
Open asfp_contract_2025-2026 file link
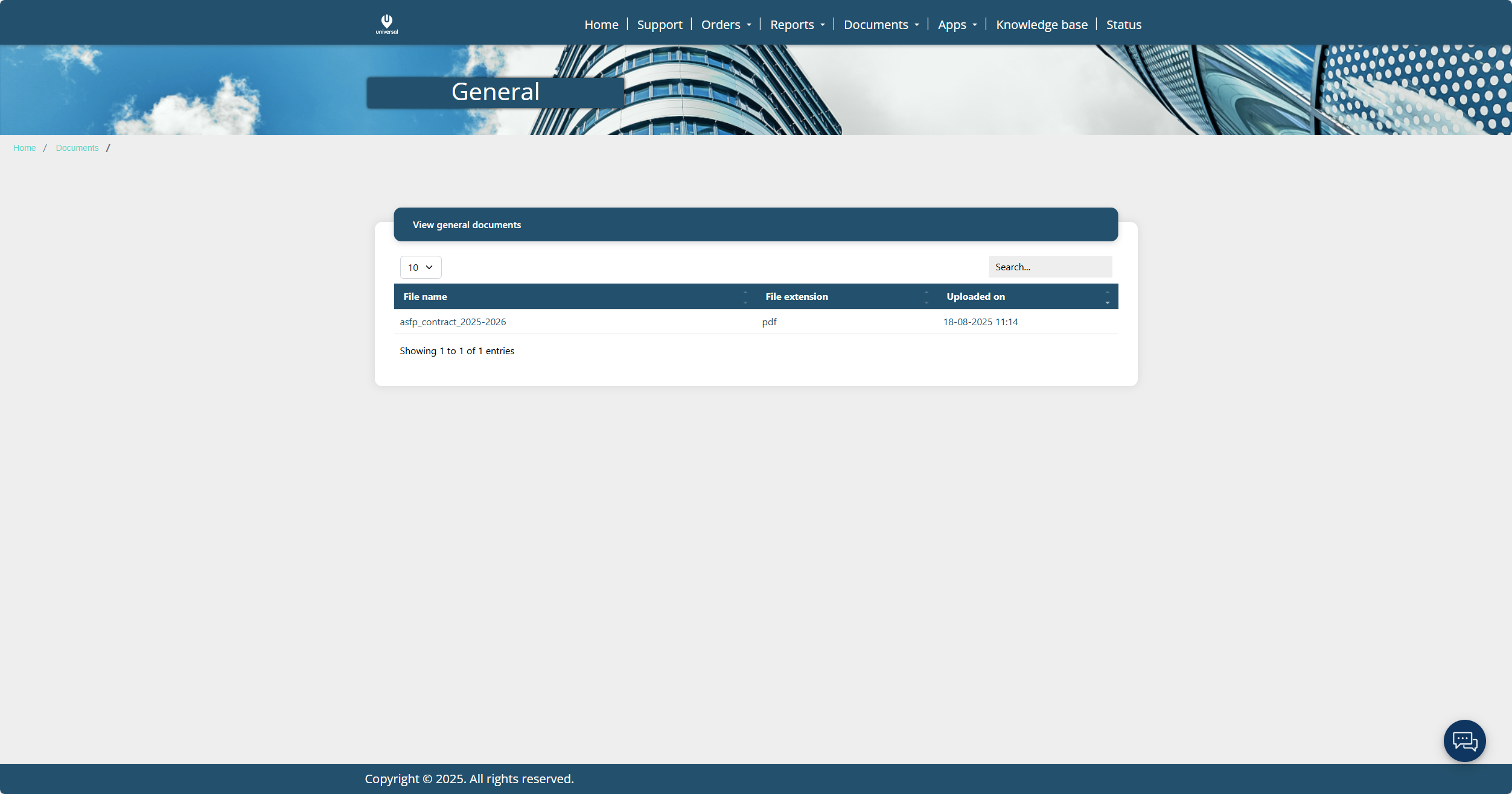(453, 322)
